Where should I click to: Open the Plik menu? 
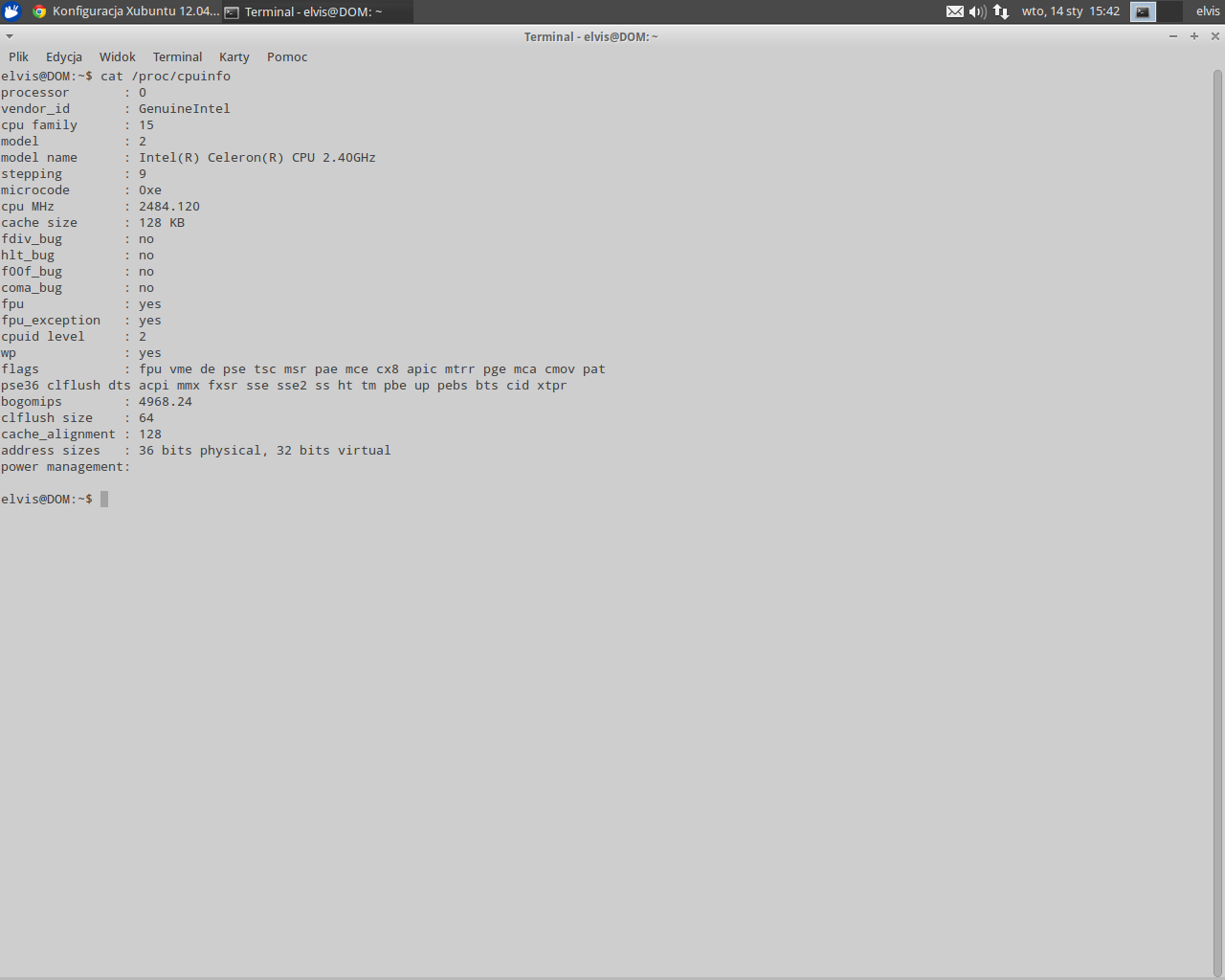click(18, 56)
